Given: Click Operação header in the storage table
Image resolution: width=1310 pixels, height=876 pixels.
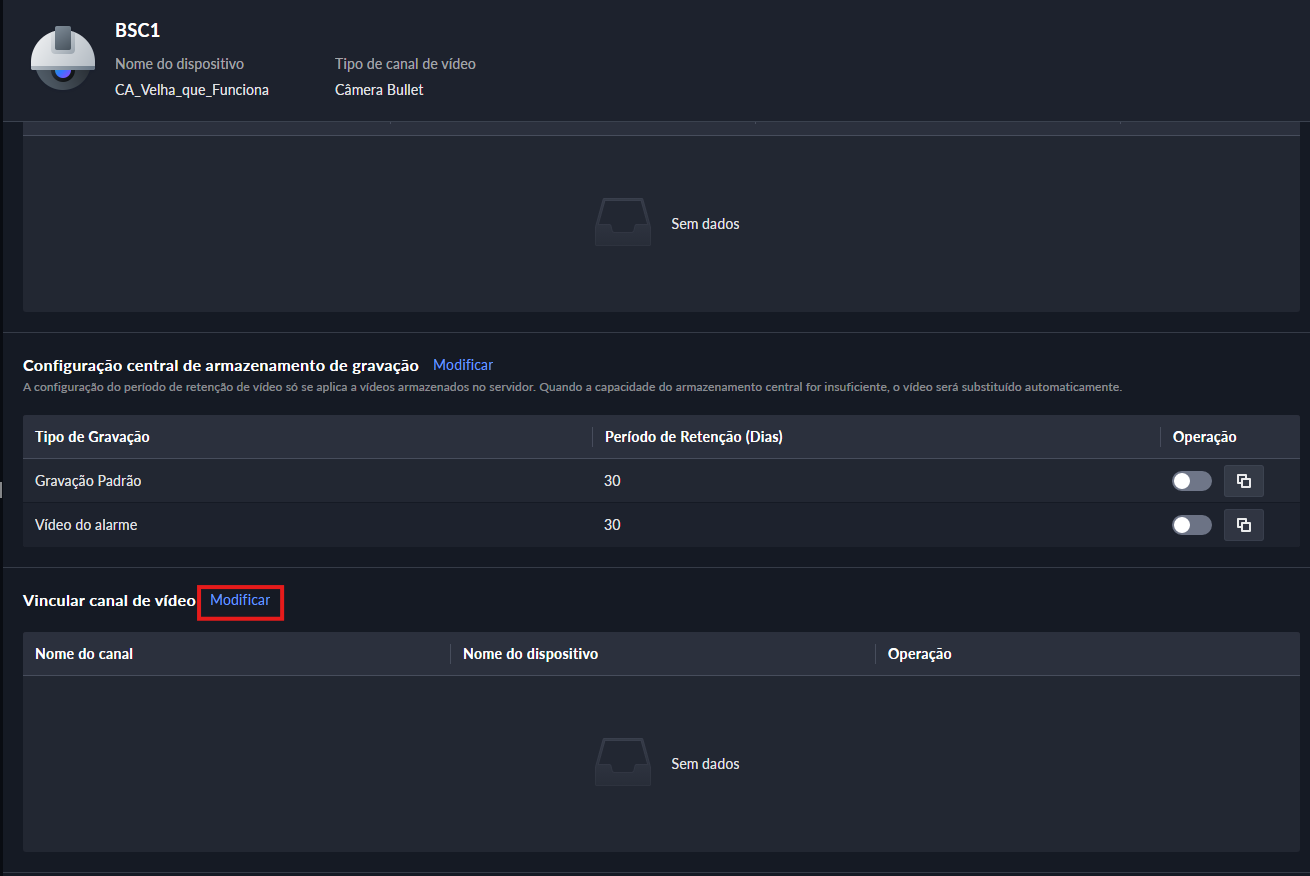Looking at the screenshot, I should tap(1204, 437).
